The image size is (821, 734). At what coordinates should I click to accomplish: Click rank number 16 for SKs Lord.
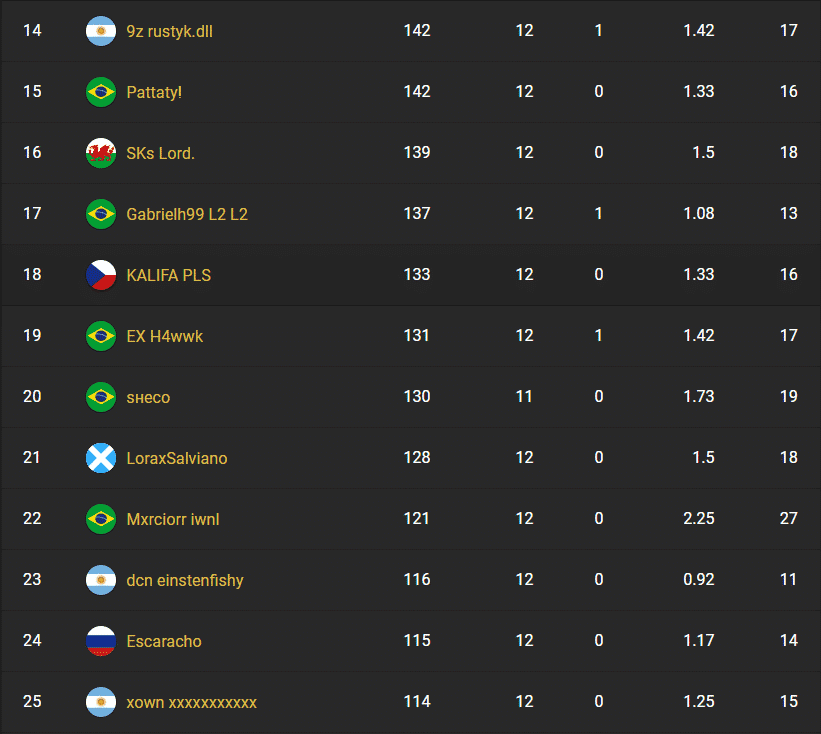click(32, 153)
